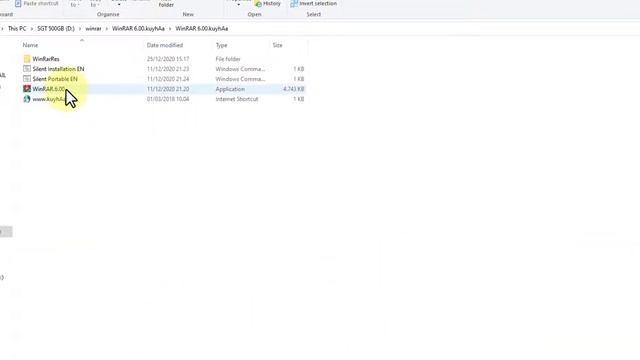The height and width of the screenshot is (360, 640).
Task: Click the 1 KB size in www.kuyhAa row
Action: (299, 99)
